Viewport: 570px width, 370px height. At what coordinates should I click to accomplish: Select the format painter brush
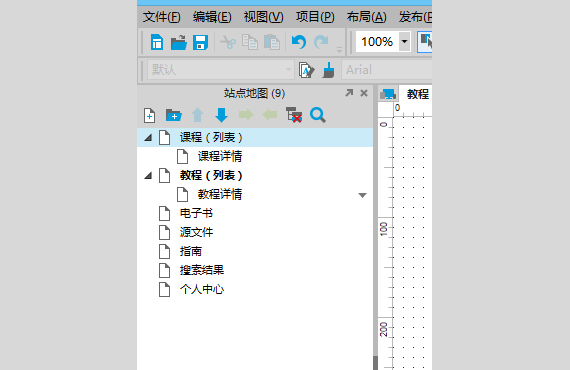coord(329,70)
